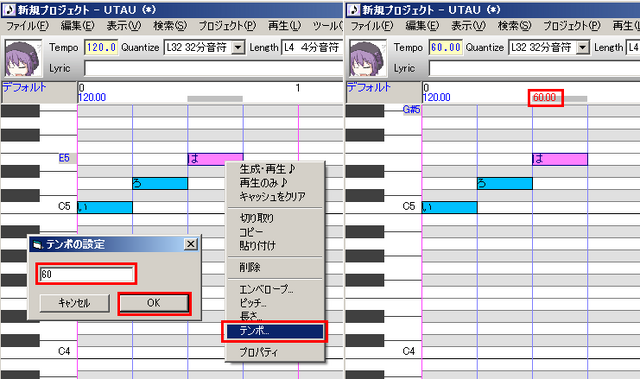The image size is (640, 379).
Task: Open 編集(E) menu in left window
Action: [x=77, y=26]
